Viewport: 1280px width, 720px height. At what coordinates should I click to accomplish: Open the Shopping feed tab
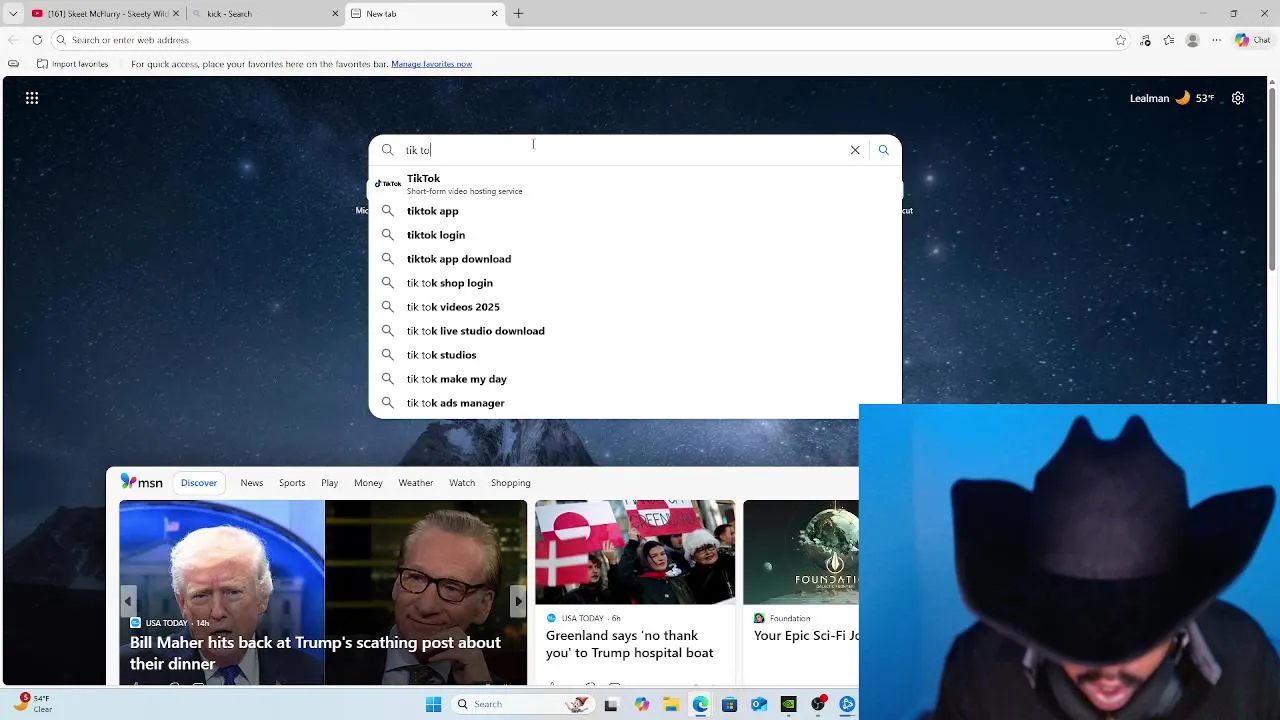pos(510,483)
